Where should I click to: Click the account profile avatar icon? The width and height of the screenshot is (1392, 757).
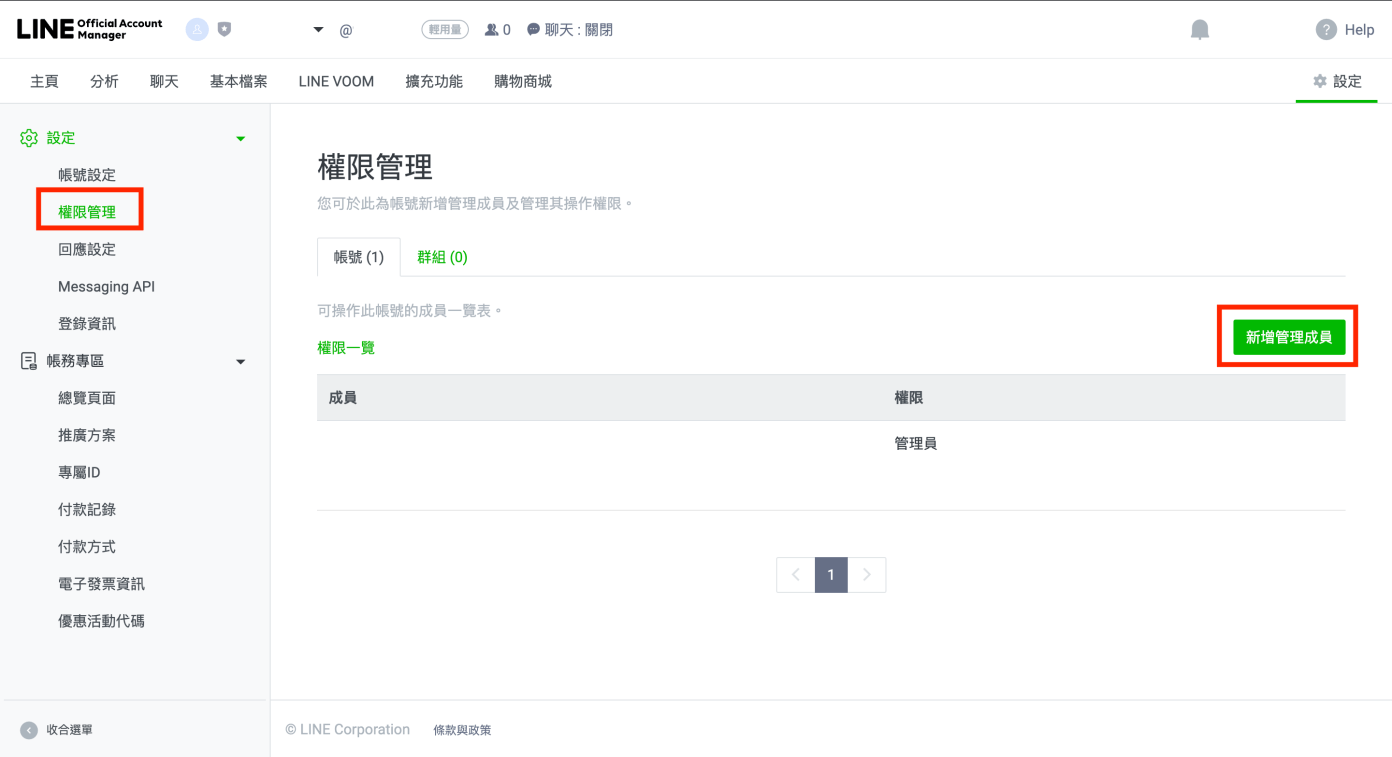point(196,29)
